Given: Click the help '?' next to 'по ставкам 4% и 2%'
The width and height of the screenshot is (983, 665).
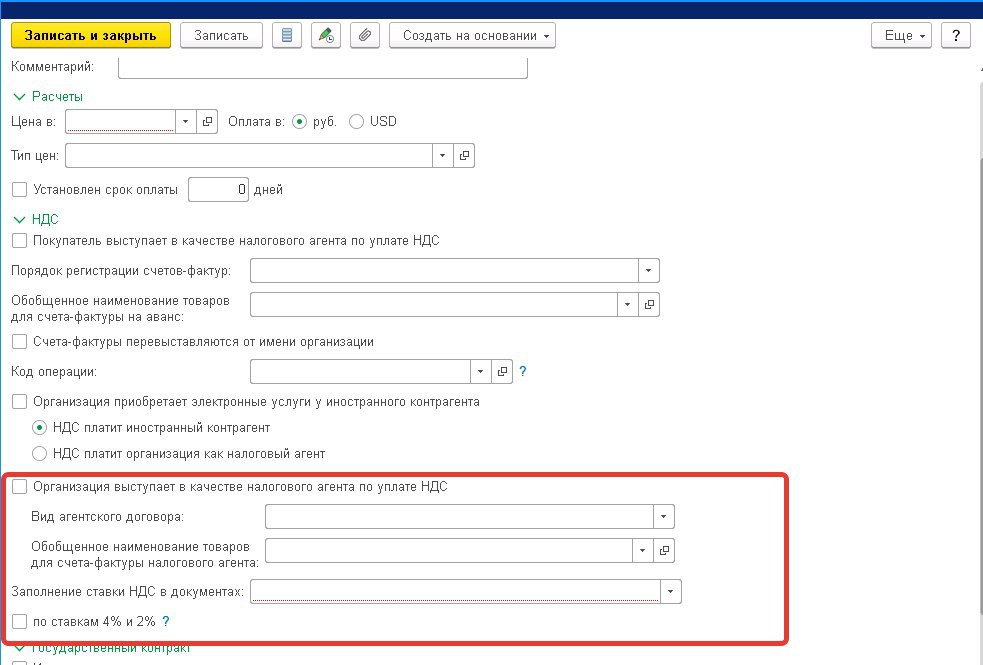Looking at the screenshot, I should point(166,622).
